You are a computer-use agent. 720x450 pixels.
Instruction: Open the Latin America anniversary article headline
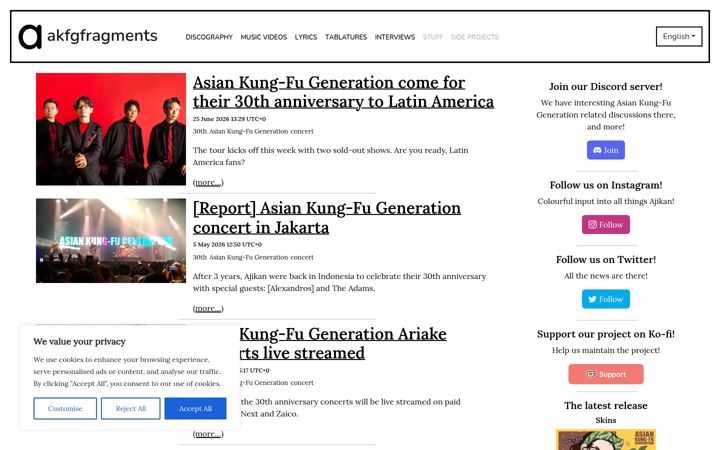343,92
